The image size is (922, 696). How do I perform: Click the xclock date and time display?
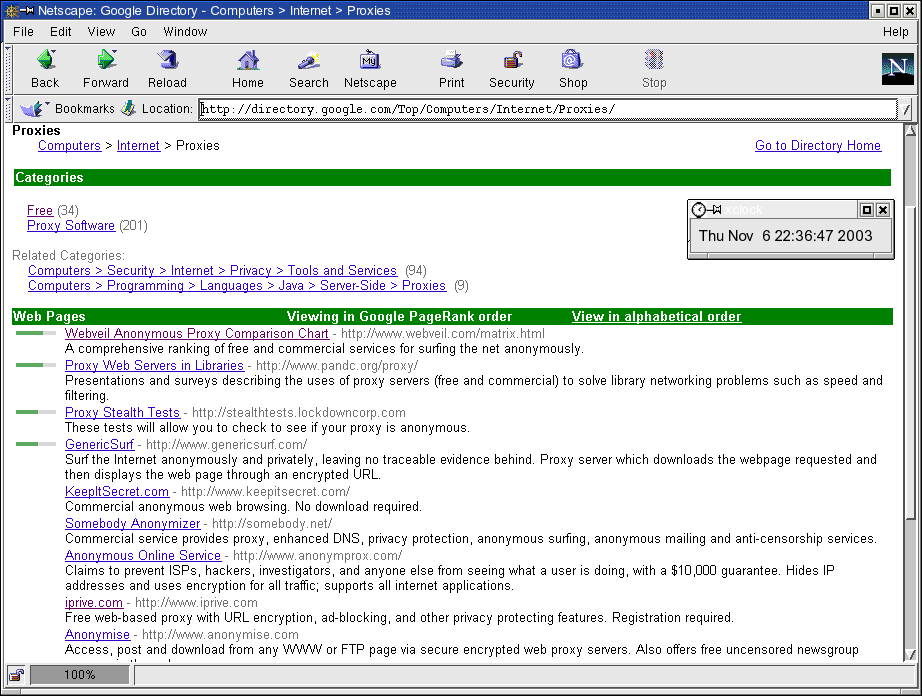pyautogui.click(x=786, y=236)
